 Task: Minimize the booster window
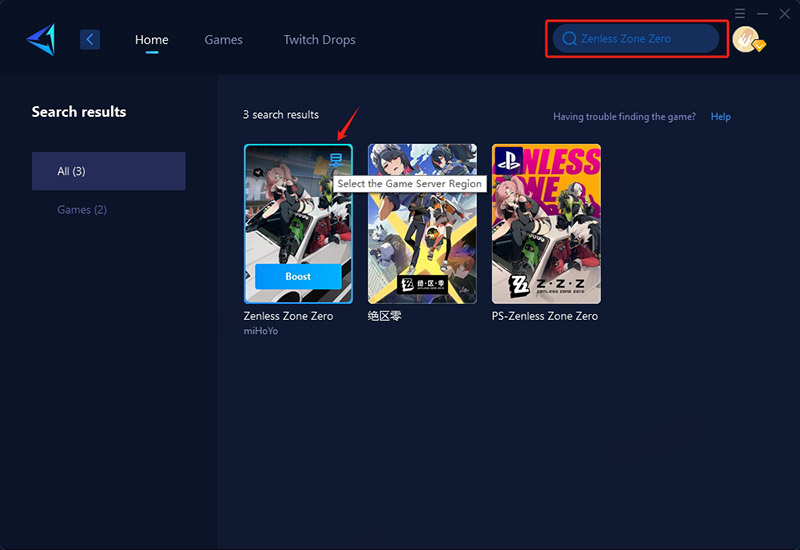[762, 13]
